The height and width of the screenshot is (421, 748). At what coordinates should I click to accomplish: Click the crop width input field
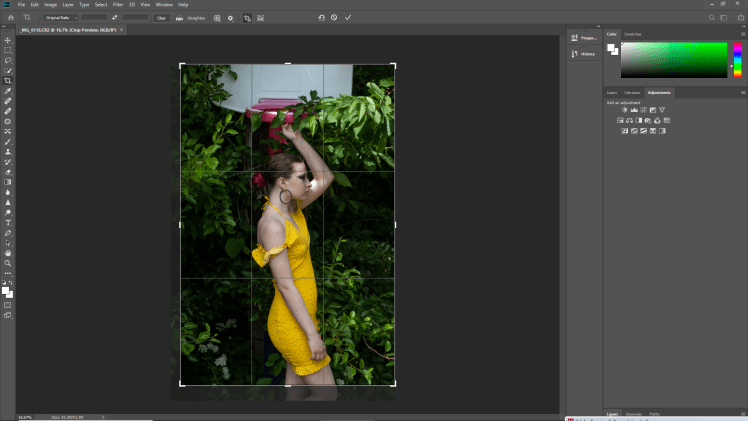click(x=93, y=18)
